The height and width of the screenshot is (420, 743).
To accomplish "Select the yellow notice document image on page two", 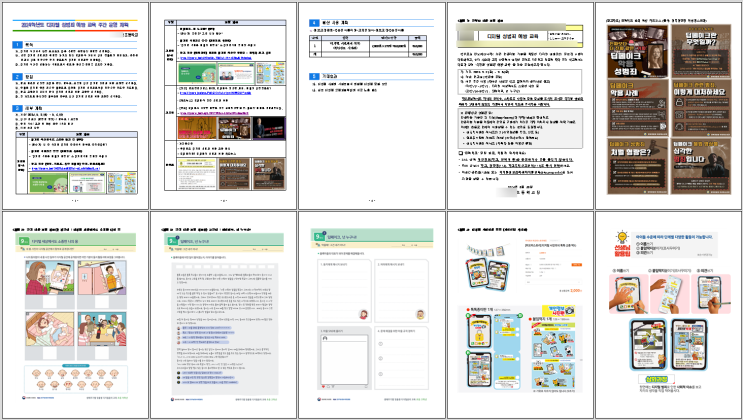I will (197, 174).
